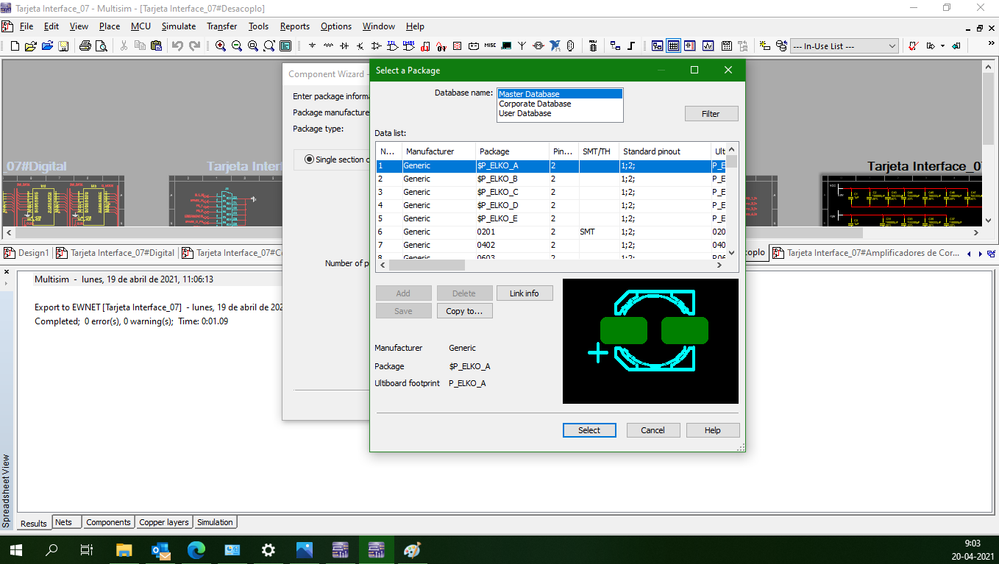Click the New design toolbar icon
This screenshot has width=999, height=564.
pos(15,46)
